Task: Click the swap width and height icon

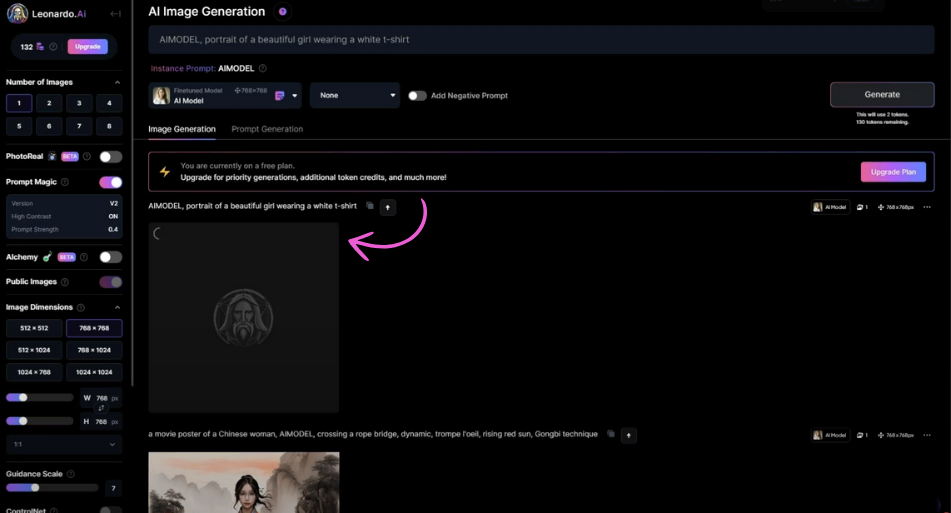Action: coord(101,409)
